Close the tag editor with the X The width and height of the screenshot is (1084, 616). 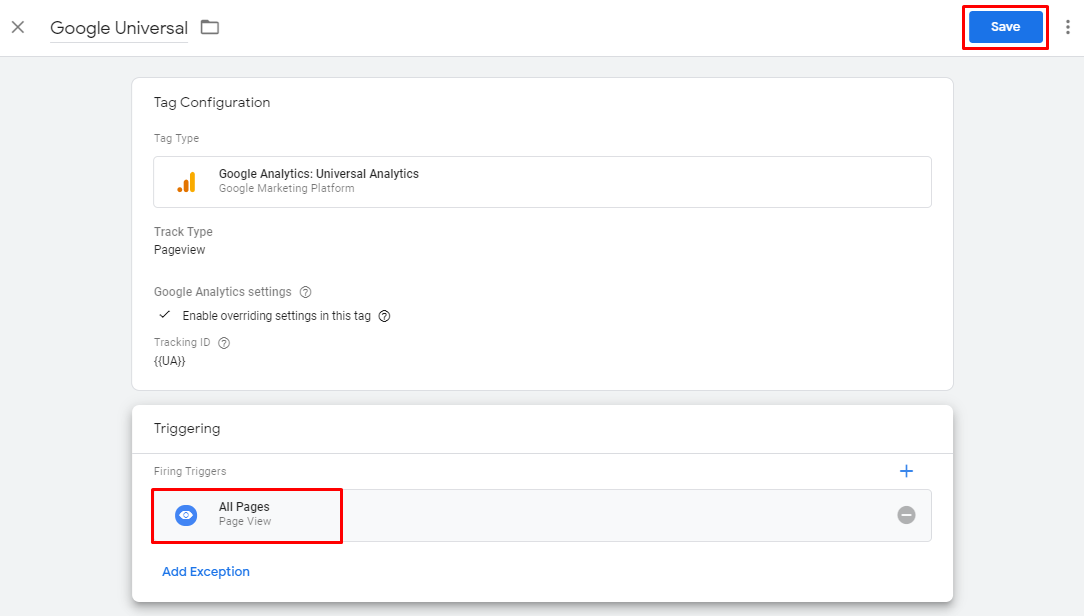[17, 27]
